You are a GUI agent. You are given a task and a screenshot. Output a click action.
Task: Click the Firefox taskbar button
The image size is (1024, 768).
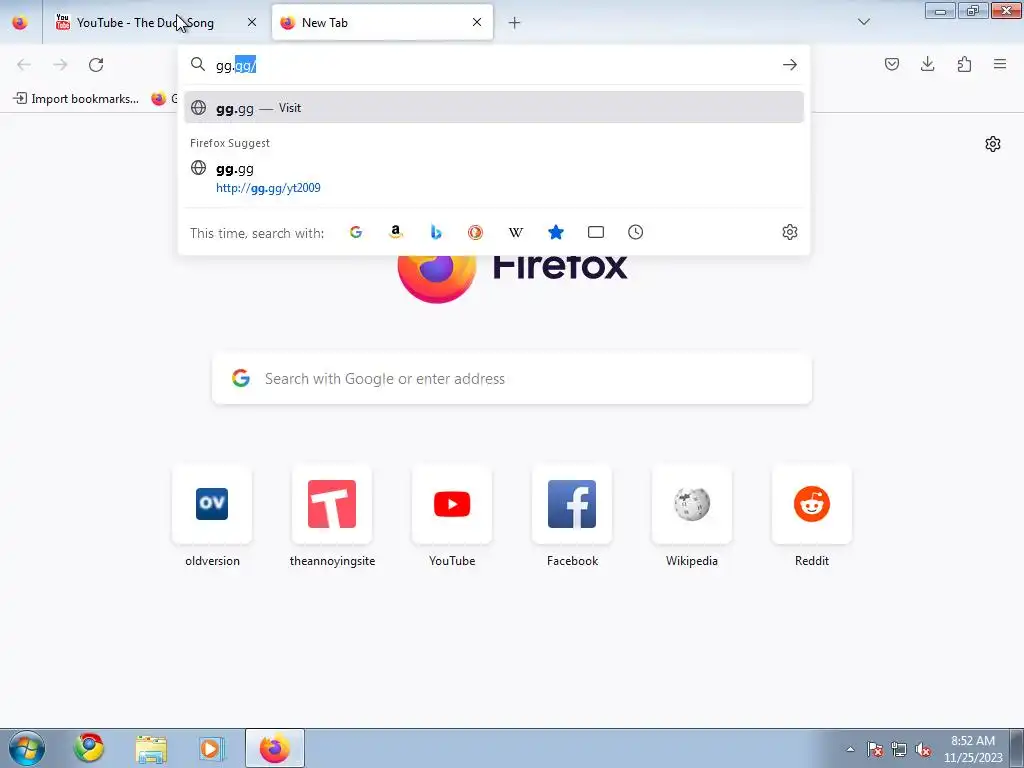tap(275, 748)
